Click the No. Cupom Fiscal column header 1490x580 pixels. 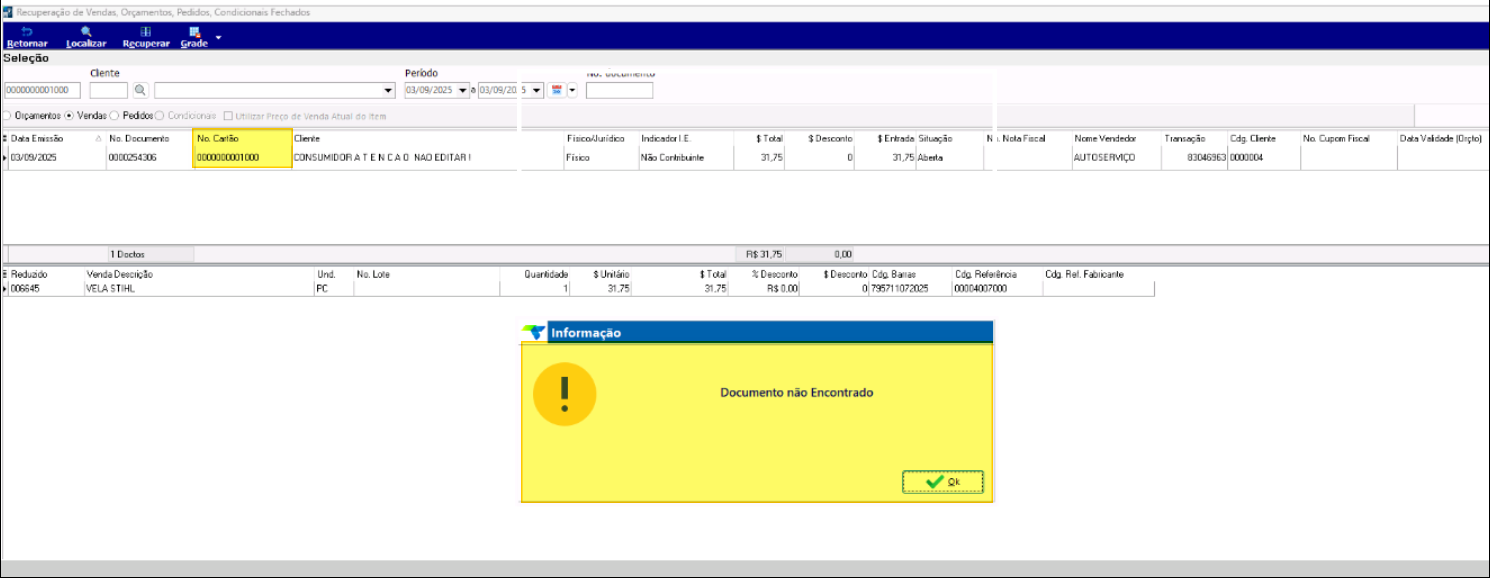pyautogui.click(x=1348, y=138)
